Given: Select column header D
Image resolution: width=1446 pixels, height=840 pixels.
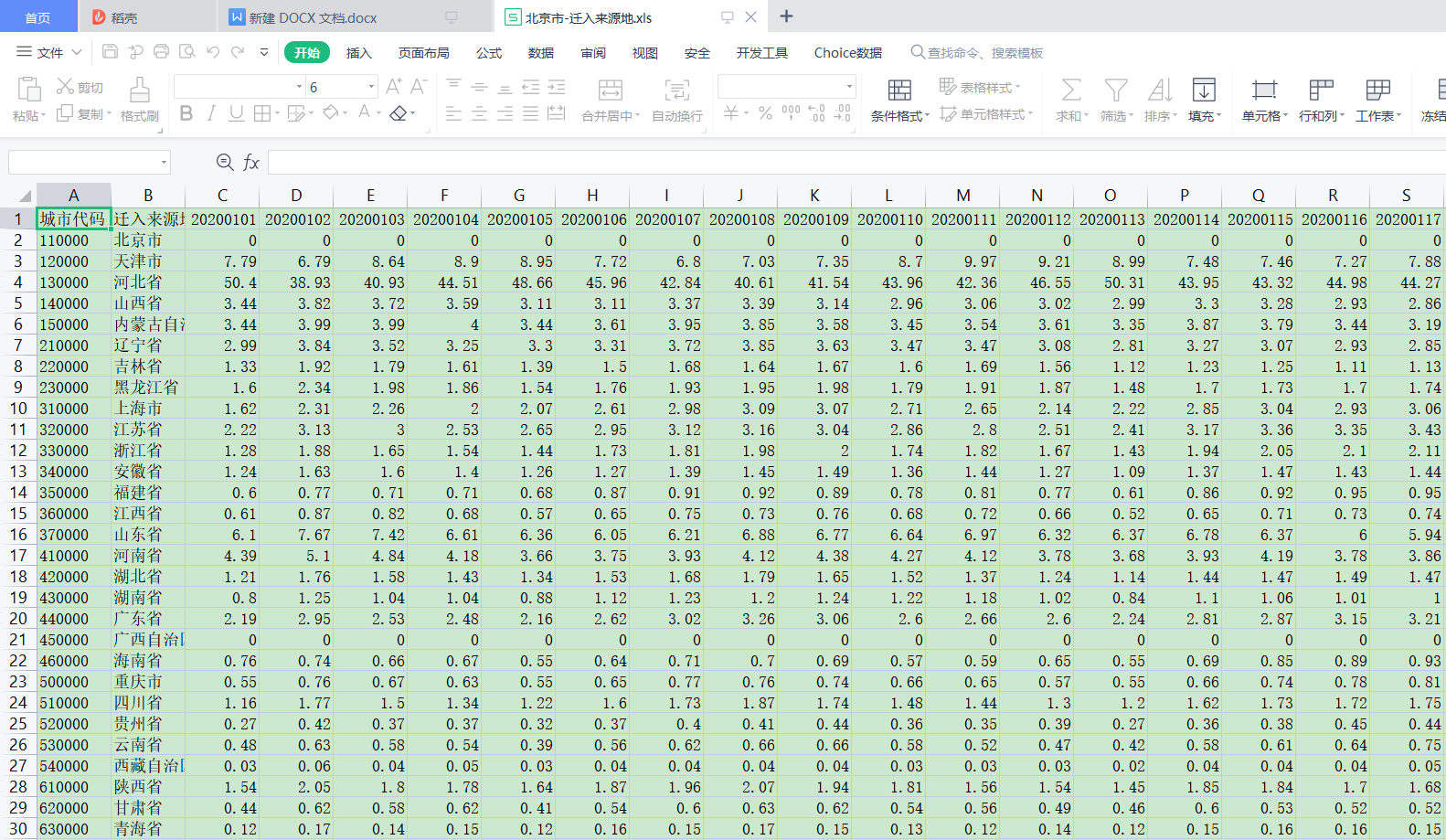Looking at the screenshot, I should [x=296, y=196].
